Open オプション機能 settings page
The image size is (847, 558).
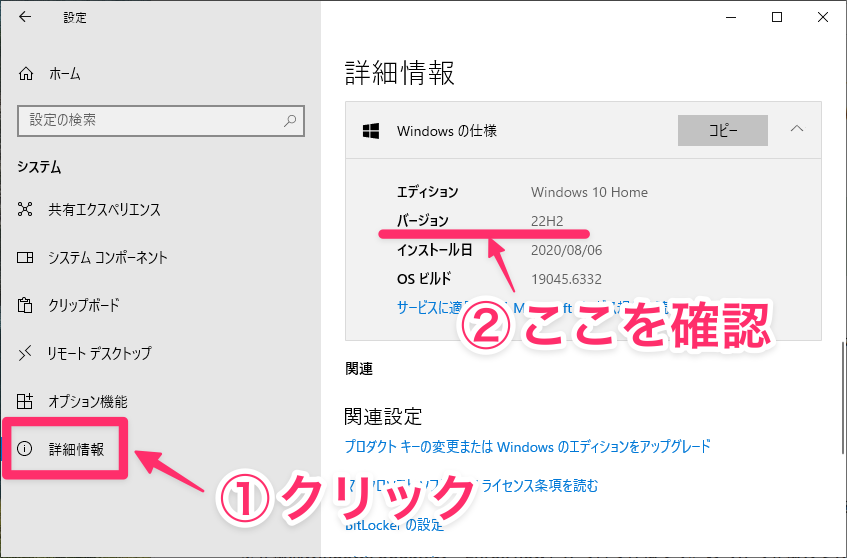point(88,401)
